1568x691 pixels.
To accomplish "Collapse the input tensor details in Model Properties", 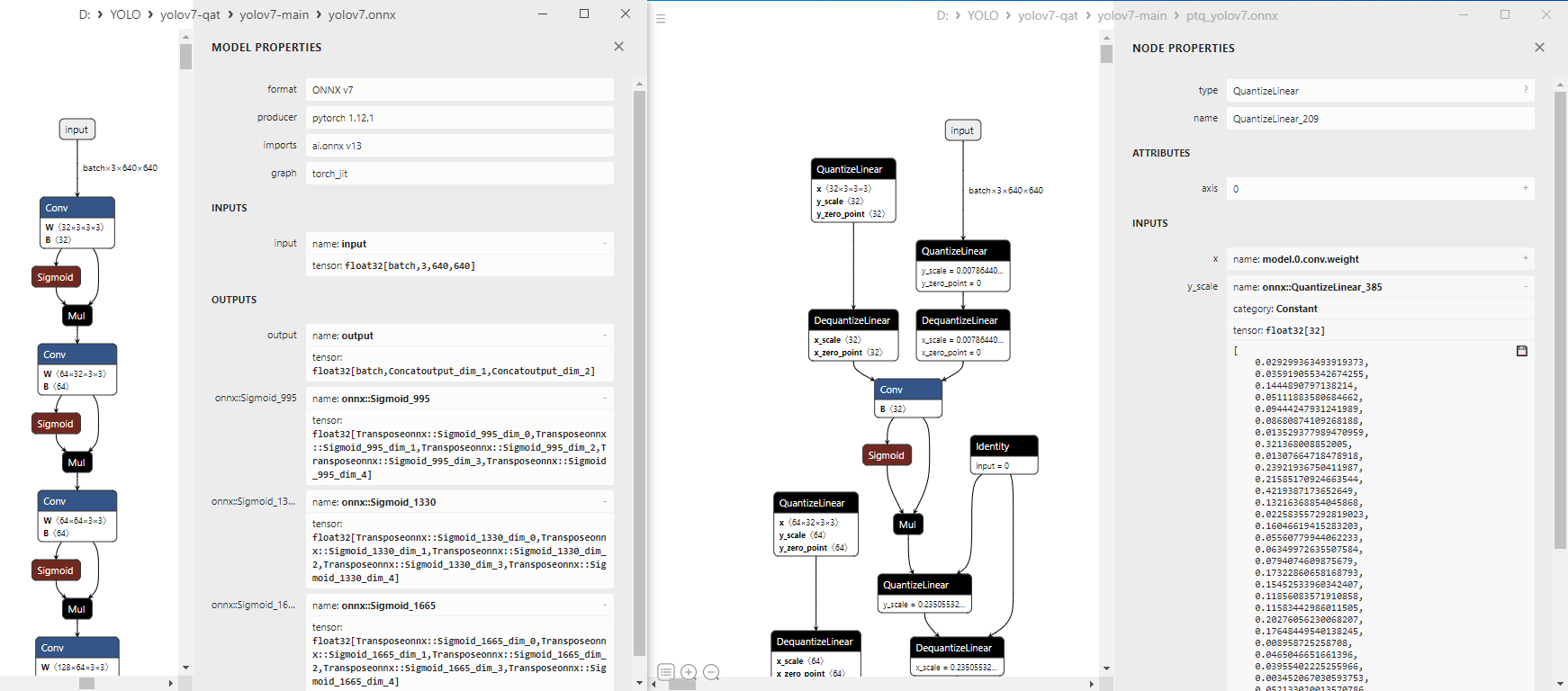I will click(x=605, y=243).
